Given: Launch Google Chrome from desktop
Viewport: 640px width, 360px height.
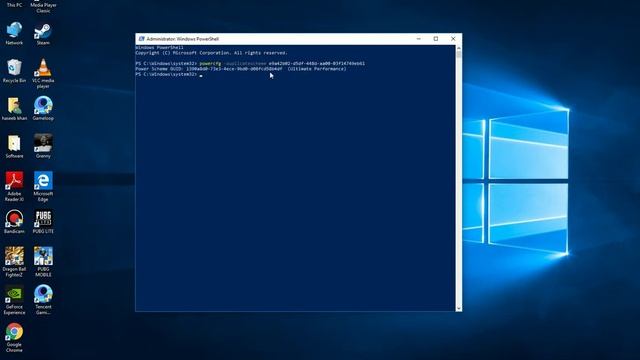Looking at the screenshot, I should 14,338.
